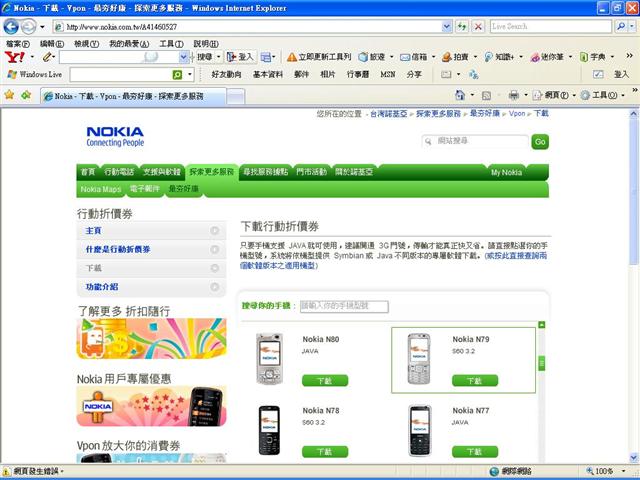Click the 工具 Tools gear icon
Image resolution: width=640 pixels, height=480 pixels.
pyautogui.click(x=585, y=96)
